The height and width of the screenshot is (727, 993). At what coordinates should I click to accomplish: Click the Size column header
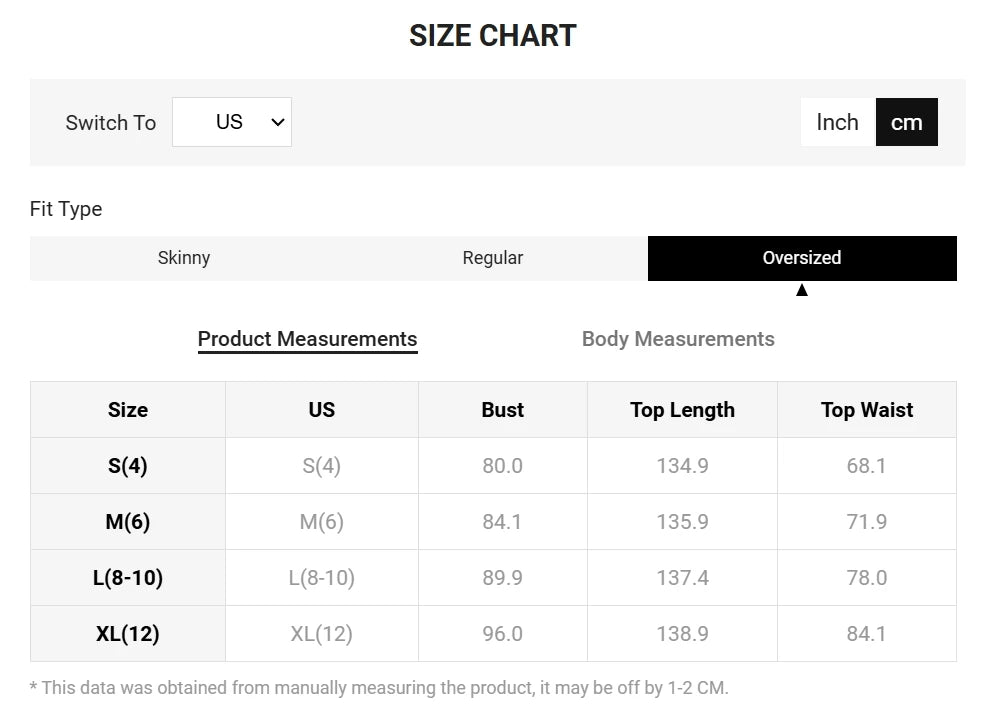[128, 410]
